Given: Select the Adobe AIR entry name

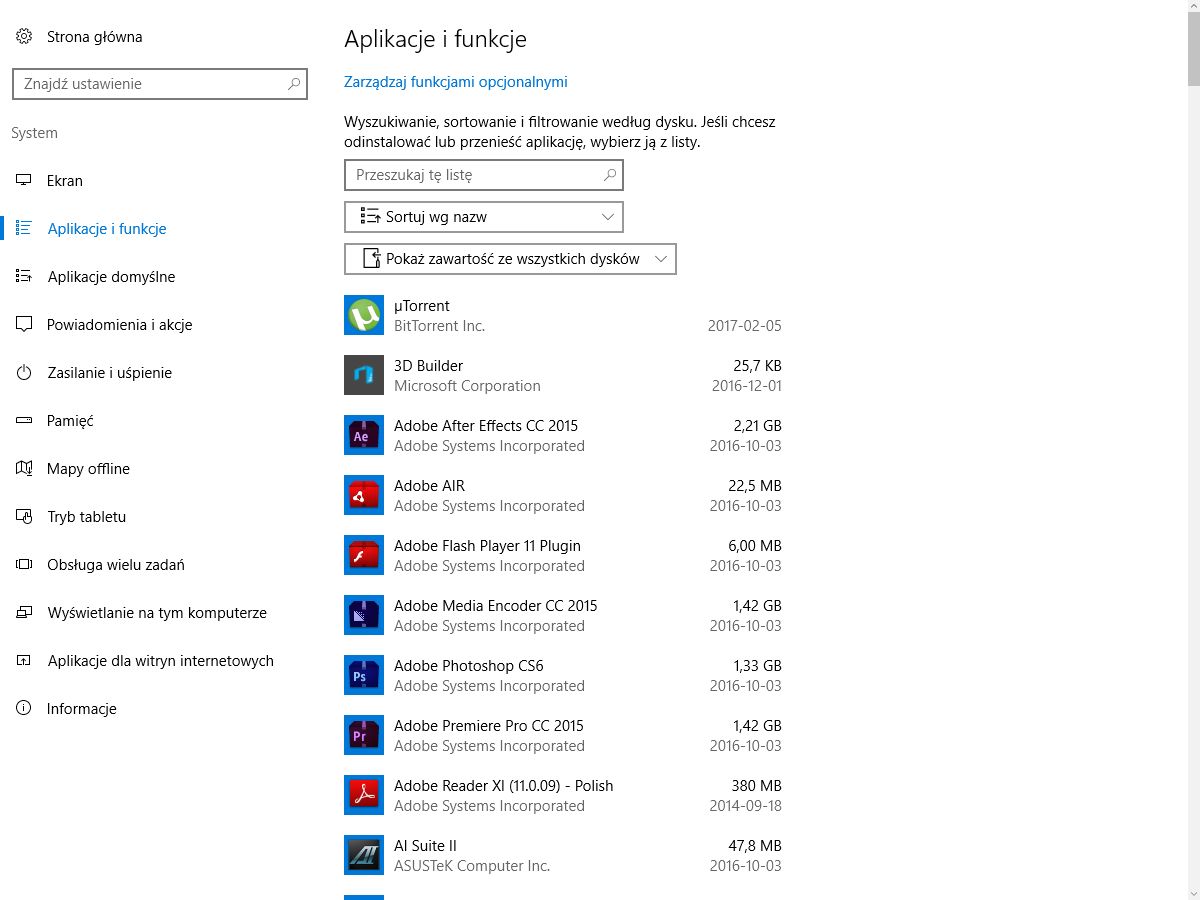Looking at the screenshot, I should click(429, 486).
